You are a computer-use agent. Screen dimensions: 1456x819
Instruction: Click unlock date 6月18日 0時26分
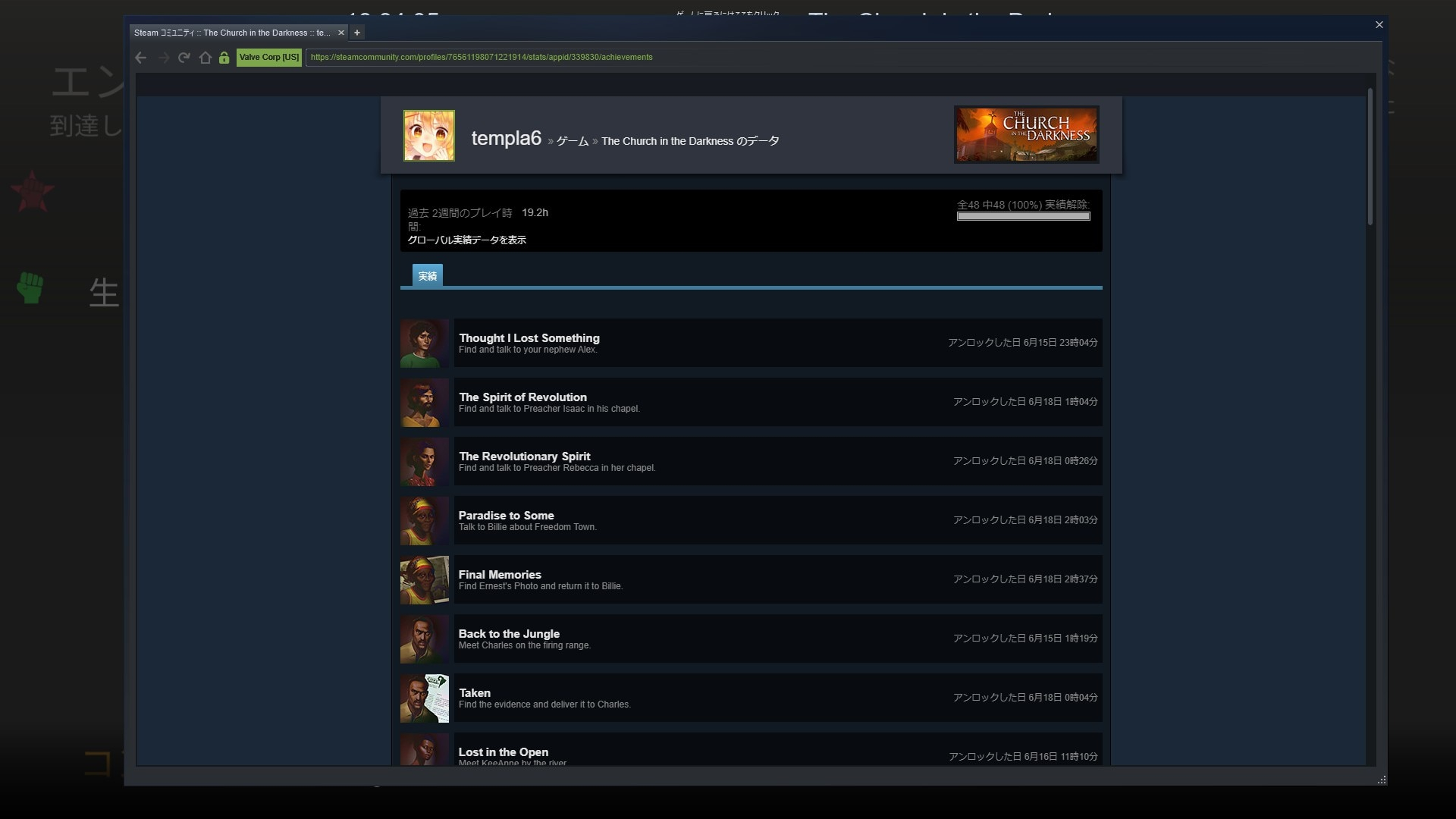tap(1025, 461)
